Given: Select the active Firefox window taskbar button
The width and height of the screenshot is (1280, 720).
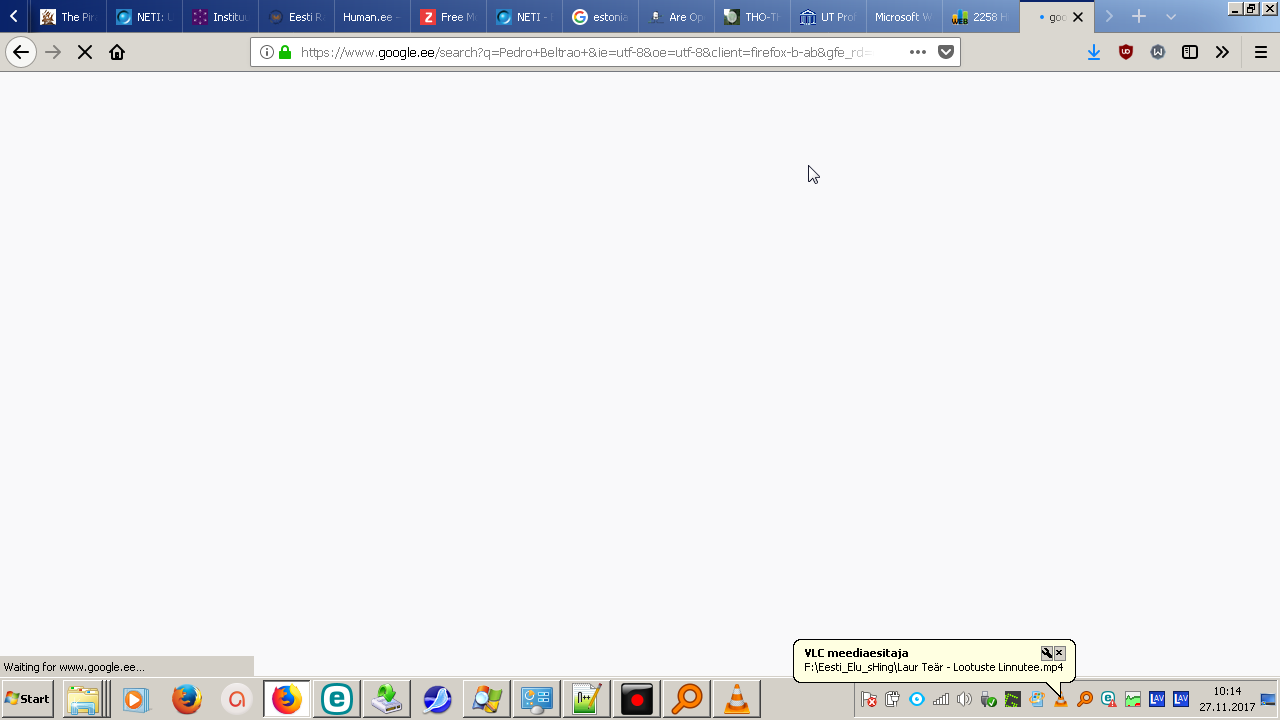Looking at the screenshot, I should click(286, 699).
